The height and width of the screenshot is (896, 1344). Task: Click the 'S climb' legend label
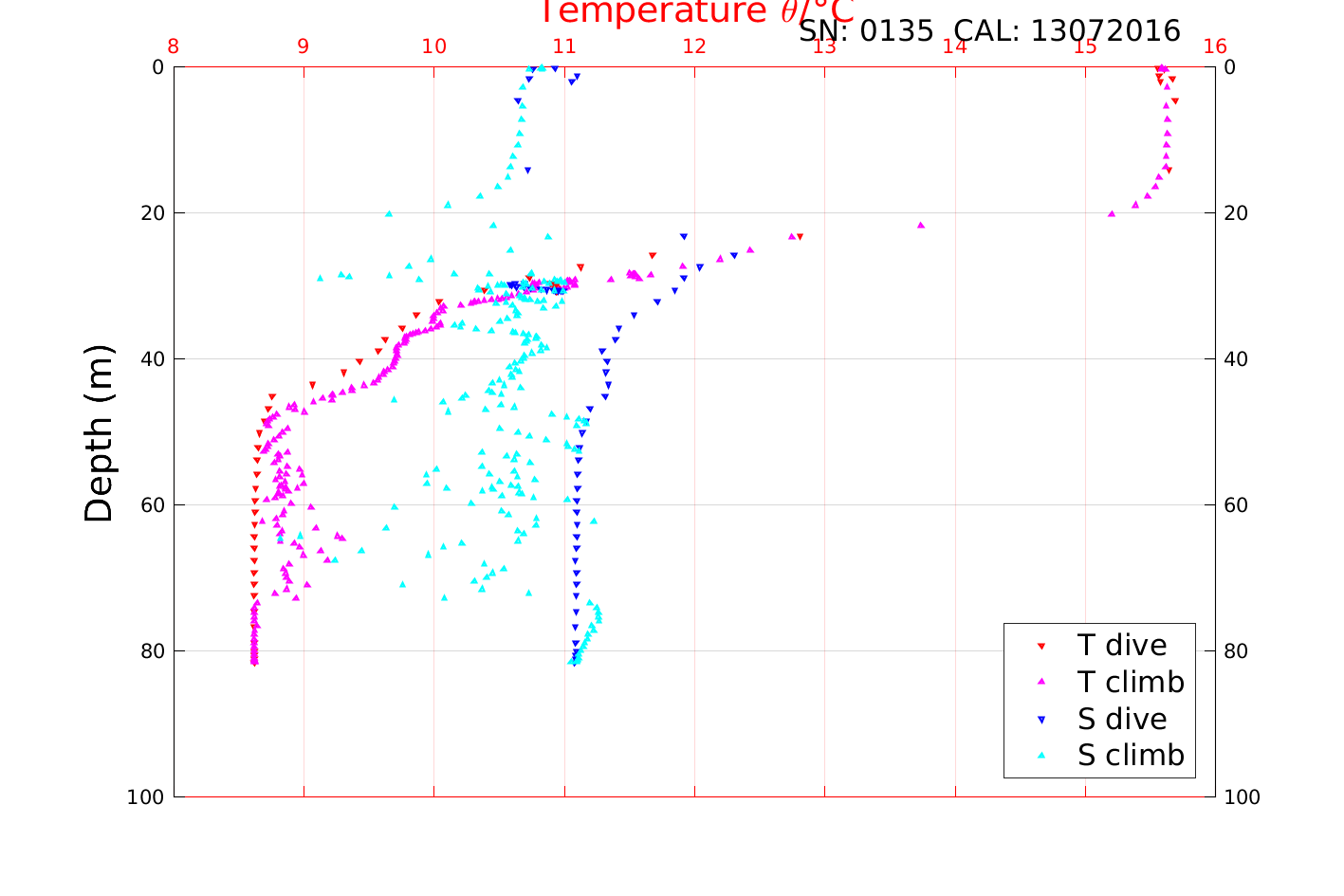point(1131,756)
